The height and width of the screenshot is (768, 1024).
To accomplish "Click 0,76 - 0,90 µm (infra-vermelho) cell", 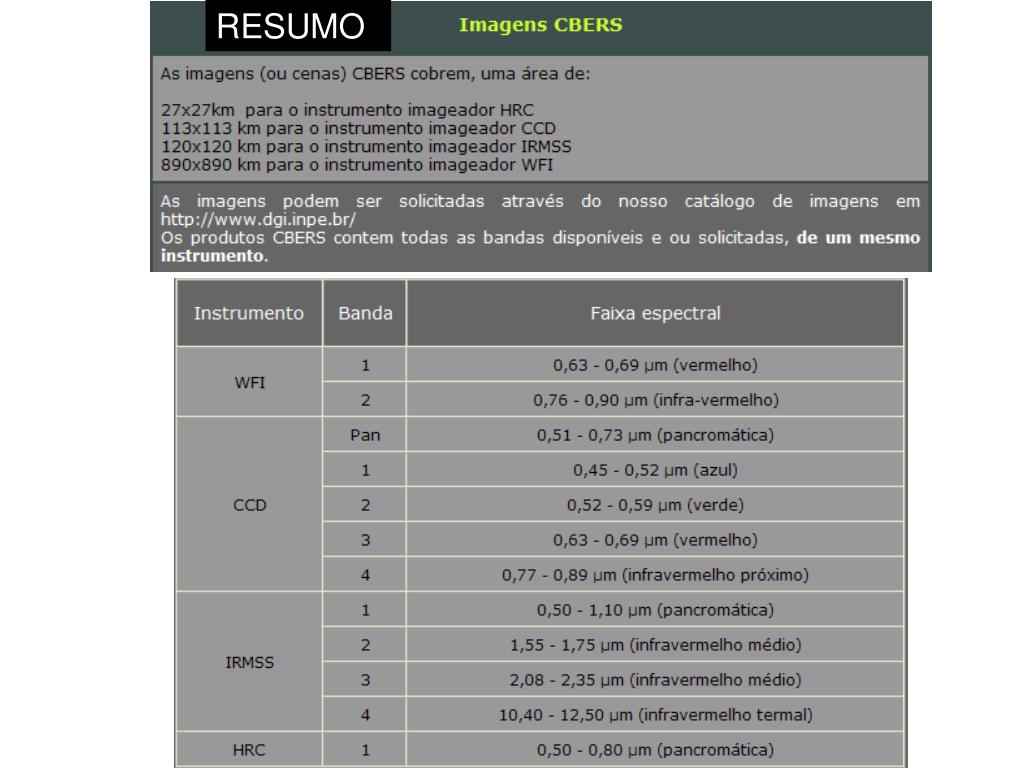I will point(655,400).
